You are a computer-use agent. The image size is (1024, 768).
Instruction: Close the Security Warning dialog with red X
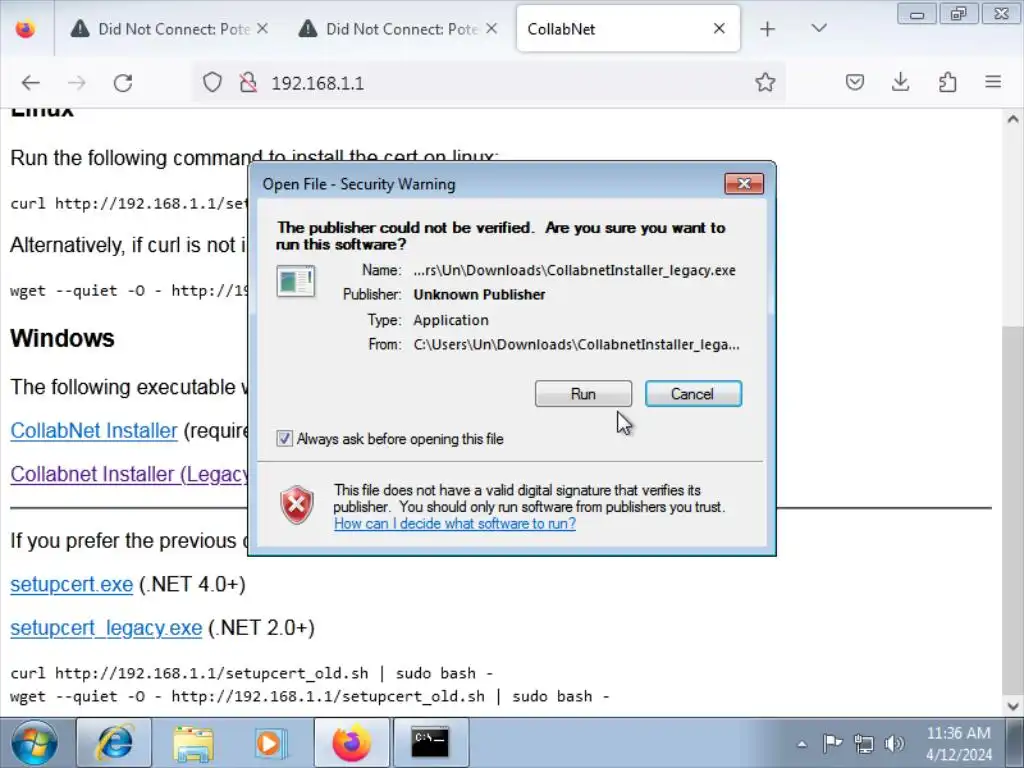(744, 184)
